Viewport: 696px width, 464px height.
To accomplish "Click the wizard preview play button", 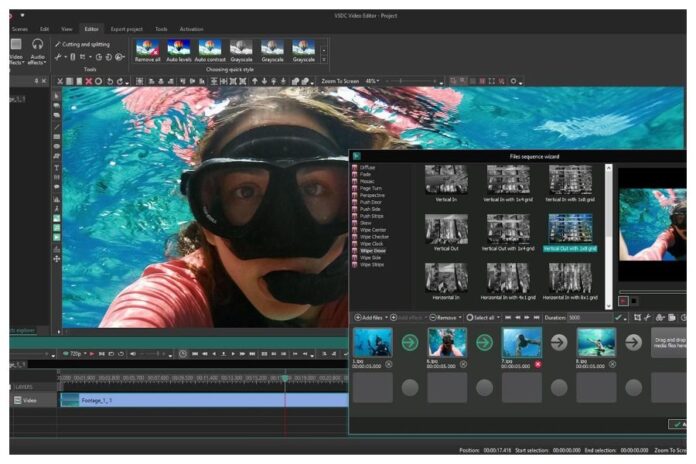I will 623,301.
